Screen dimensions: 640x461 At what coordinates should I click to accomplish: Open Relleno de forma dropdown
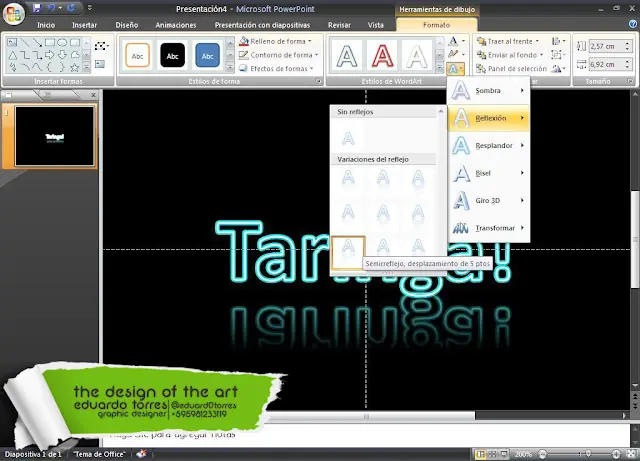point(276,41)
